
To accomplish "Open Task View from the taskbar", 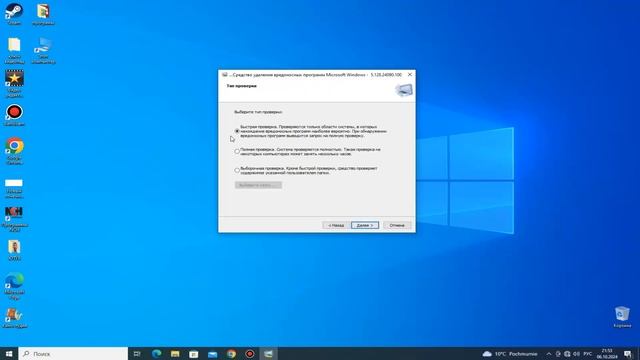I will click(x=137, y=353).
